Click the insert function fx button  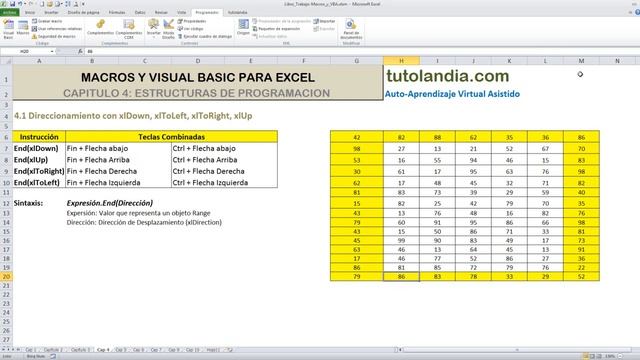[80, 51]
